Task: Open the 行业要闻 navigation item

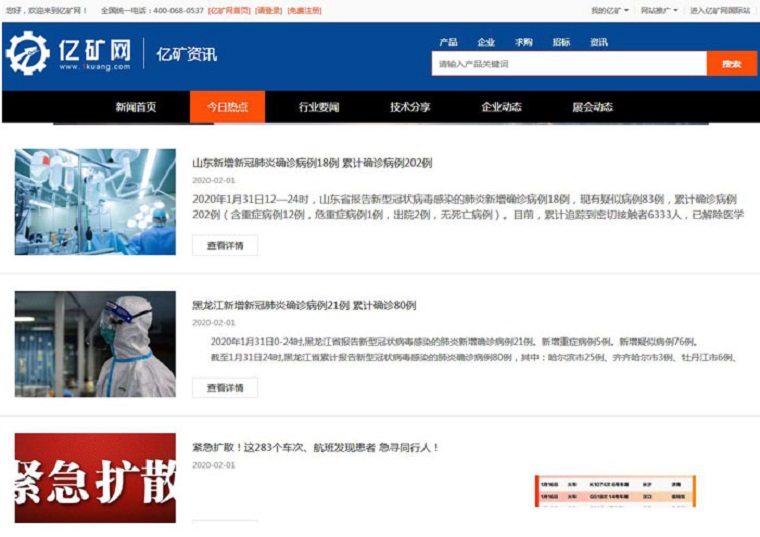Action: pyautogui.click(x=319, y=107)
